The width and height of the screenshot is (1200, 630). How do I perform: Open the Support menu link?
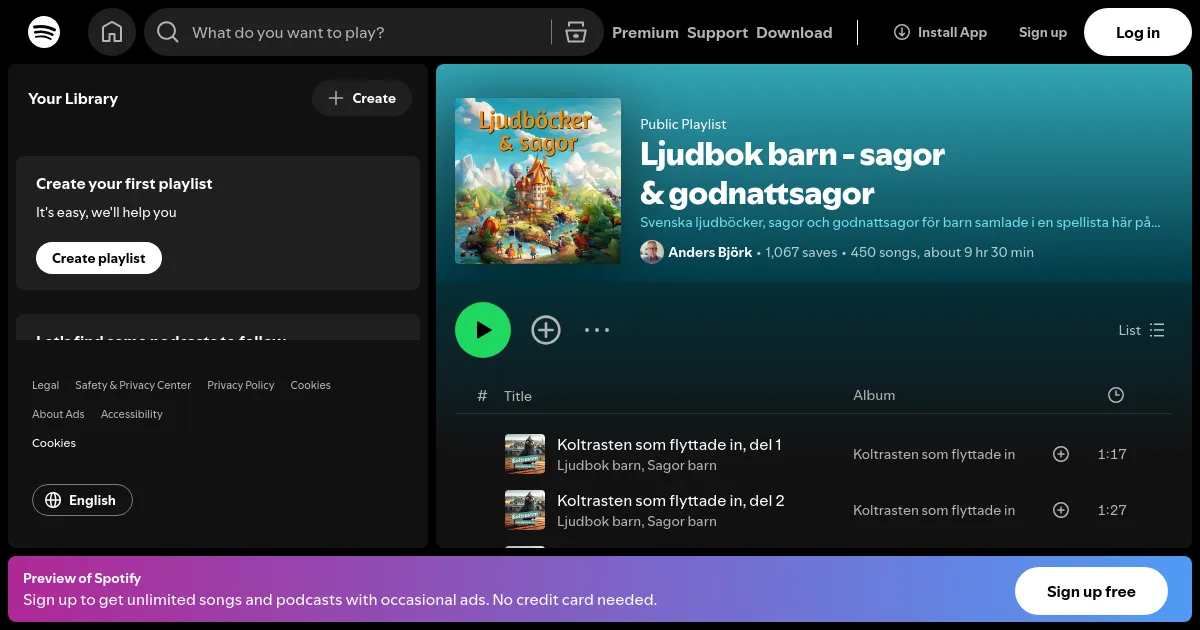pyautogui.click(x=717, y=32)
